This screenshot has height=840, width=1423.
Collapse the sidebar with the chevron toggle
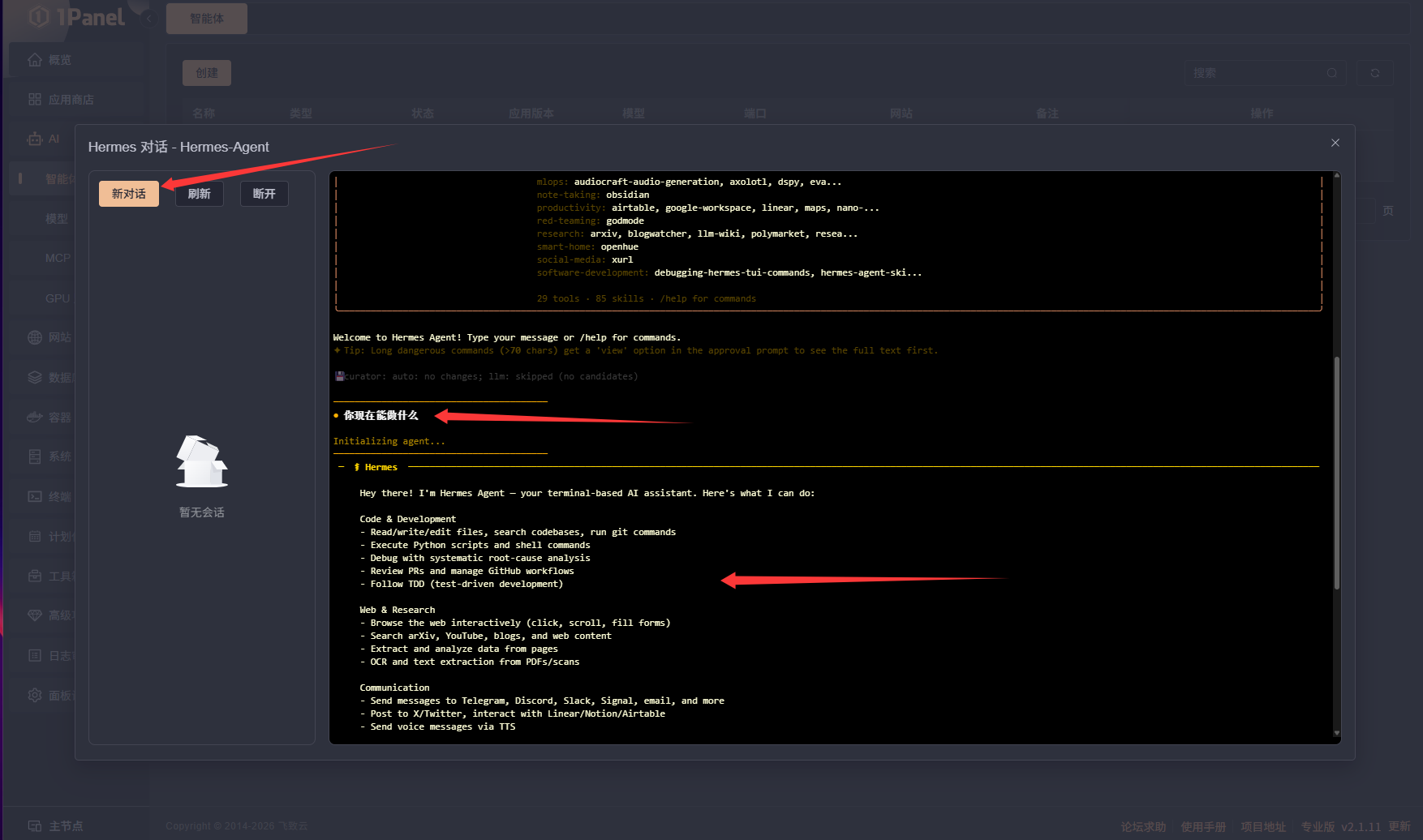148,19
